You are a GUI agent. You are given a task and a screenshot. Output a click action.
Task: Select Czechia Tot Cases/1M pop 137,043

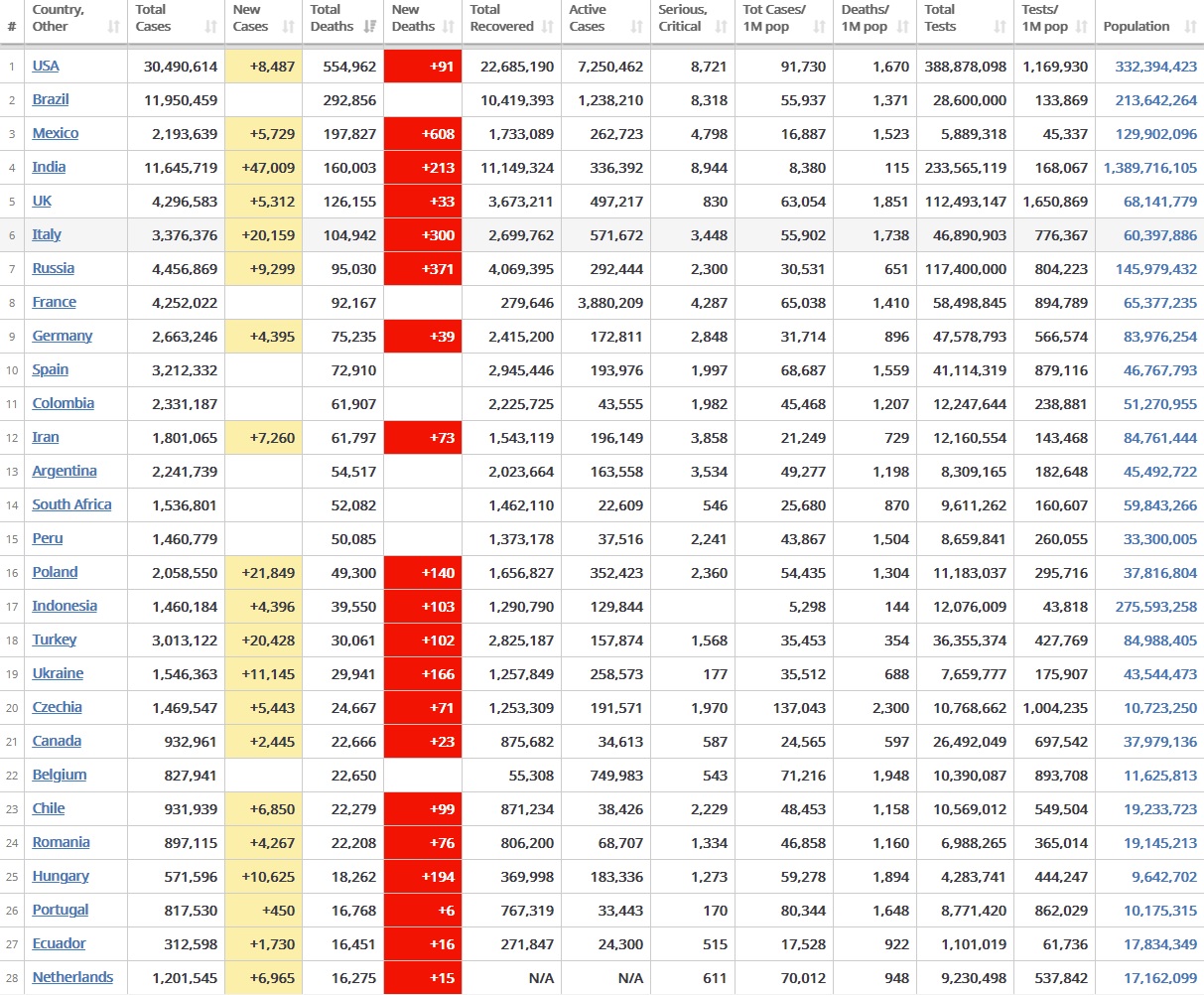click(799, 708)
